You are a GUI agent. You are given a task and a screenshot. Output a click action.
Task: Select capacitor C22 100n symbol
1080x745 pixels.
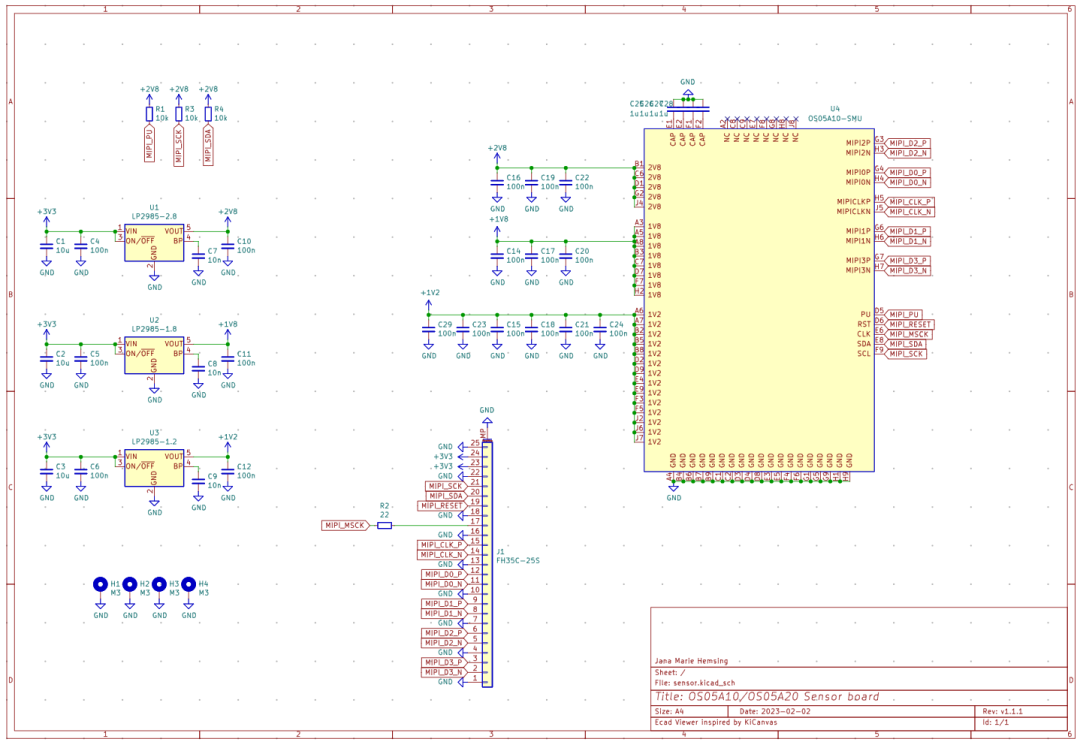[x=565, y=182]
